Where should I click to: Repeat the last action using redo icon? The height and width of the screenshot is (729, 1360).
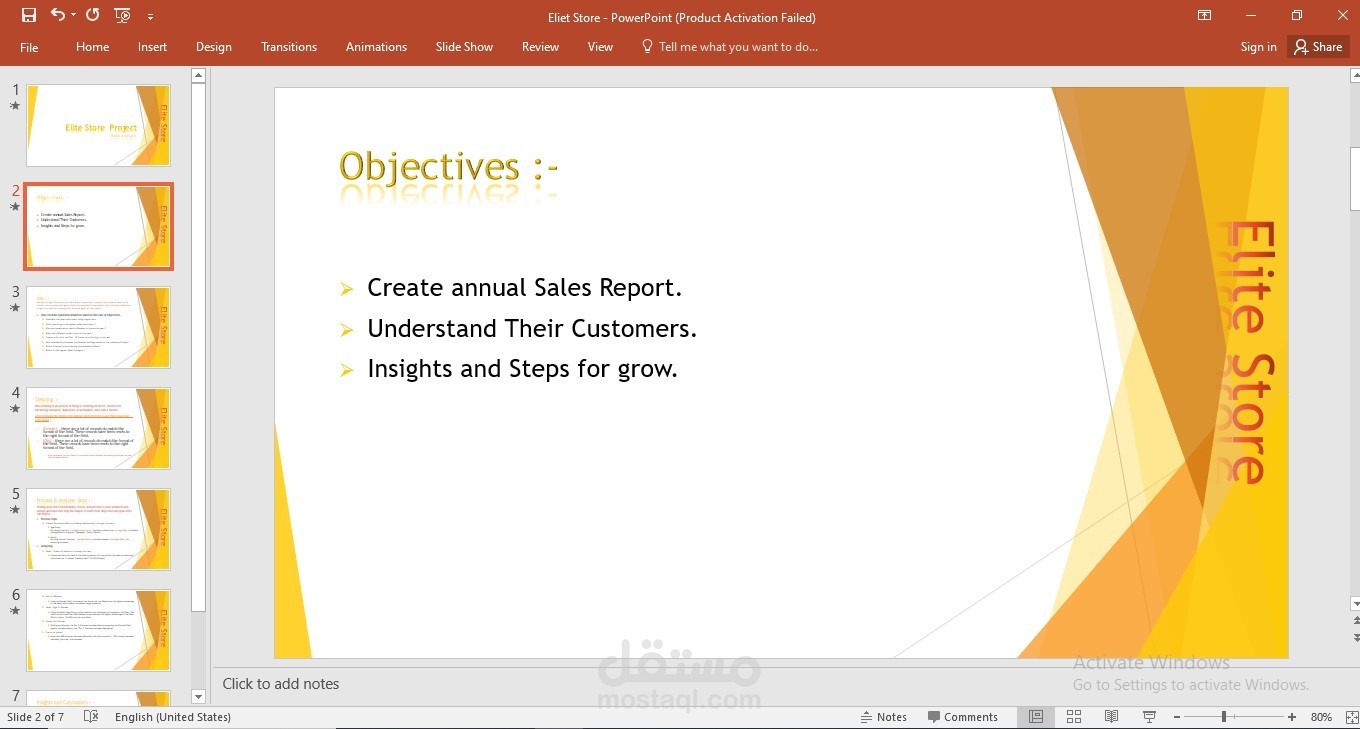[x=93, y=15]
